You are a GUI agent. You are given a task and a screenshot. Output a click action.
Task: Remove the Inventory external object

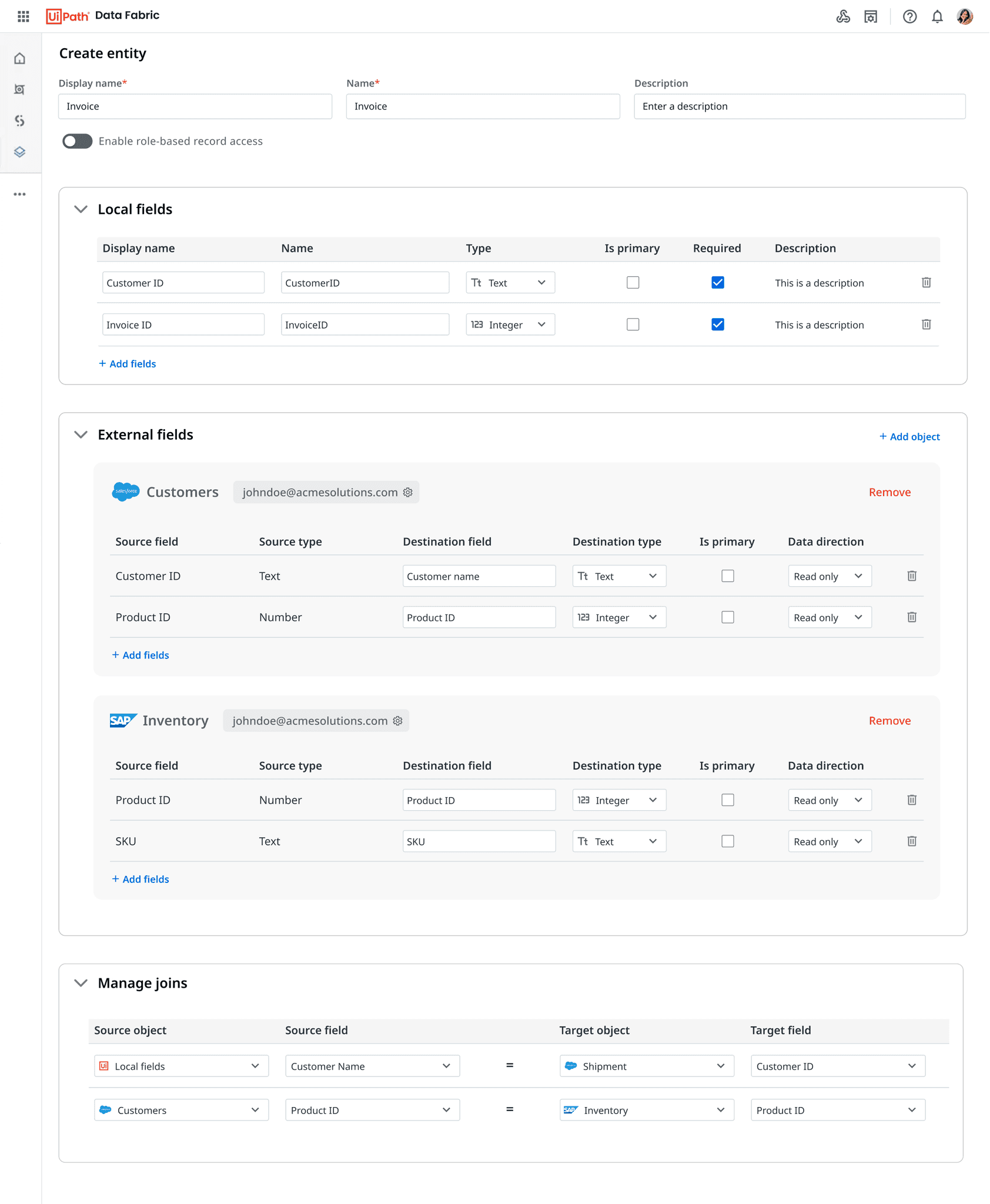(x=889, y=721)
